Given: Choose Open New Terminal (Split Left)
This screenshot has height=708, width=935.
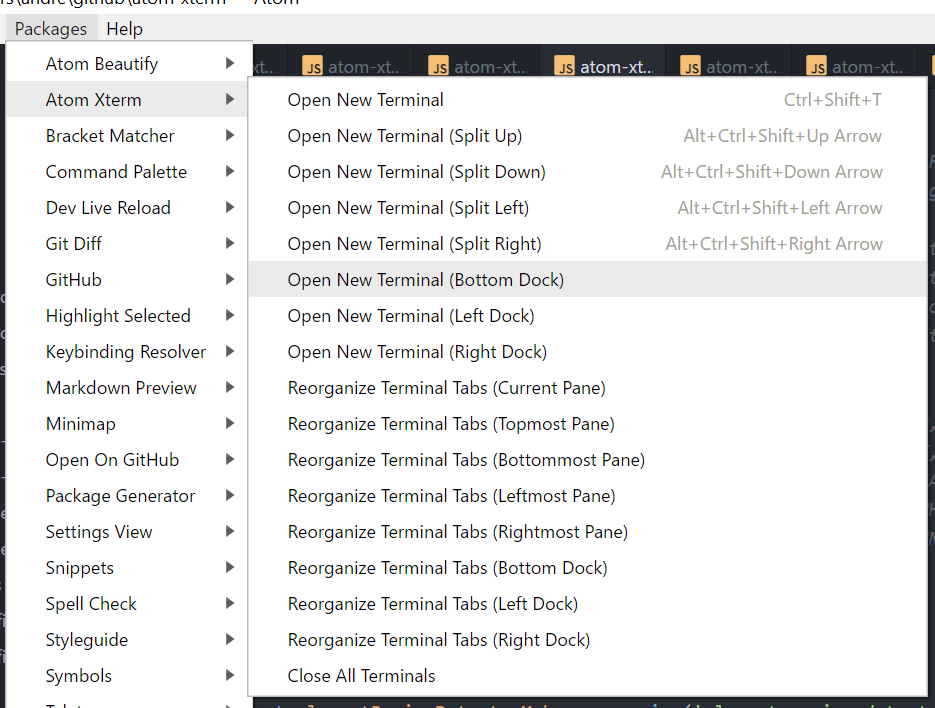Looking at the screenshot, I should (x=587, y=208).
